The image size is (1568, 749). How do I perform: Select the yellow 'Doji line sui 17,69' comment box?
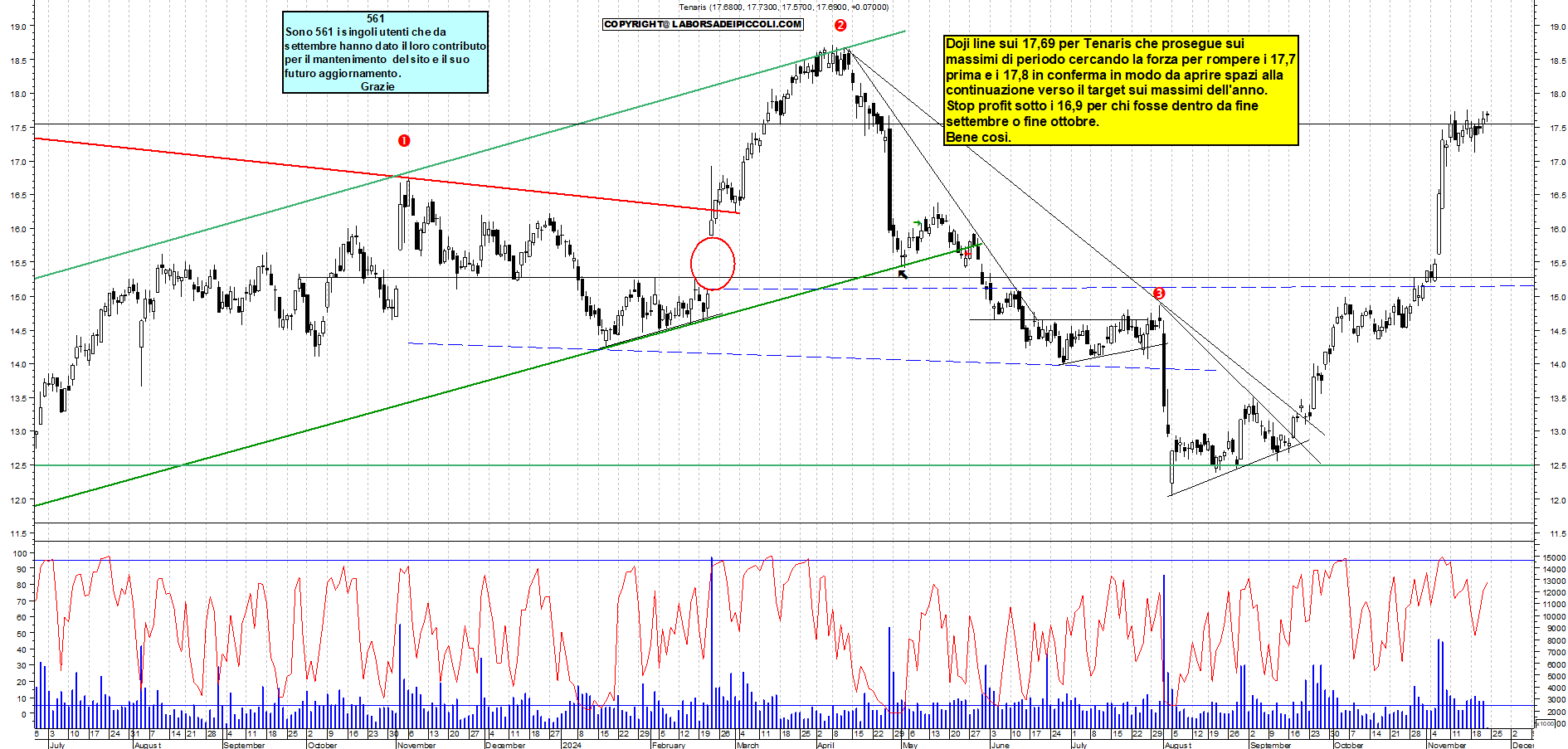pyautogui.click(x=1121, y=90)
